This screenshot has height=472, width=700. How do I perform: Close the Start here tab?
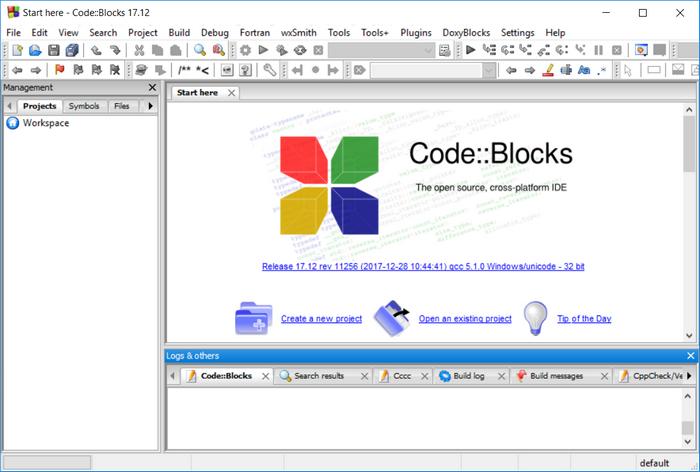point(231,93)
